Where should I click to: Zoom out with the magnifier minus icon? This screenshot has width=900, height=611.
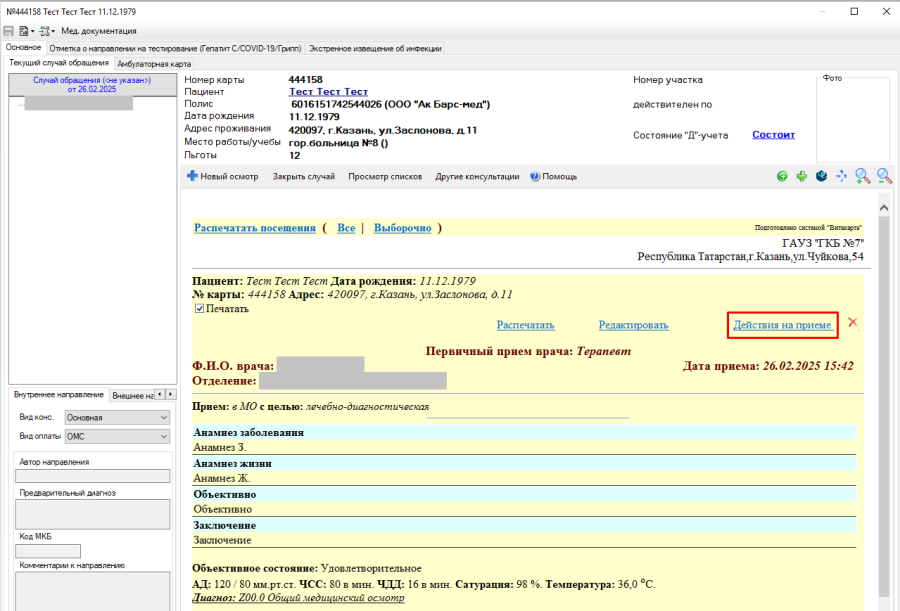884,176
